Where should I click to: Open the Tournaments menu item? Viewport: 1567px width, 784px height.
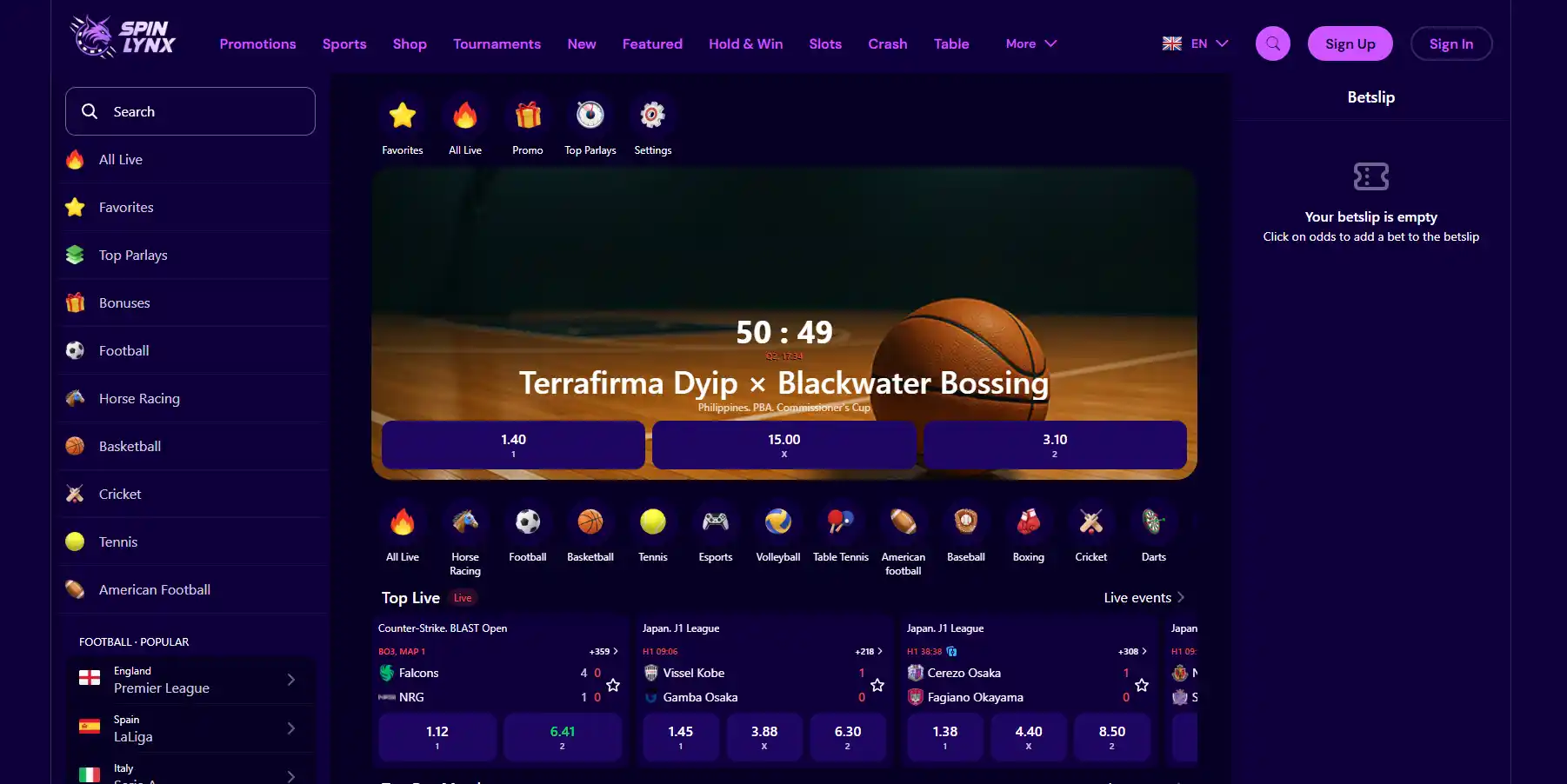pyautogui.click(x=497, y=43)
